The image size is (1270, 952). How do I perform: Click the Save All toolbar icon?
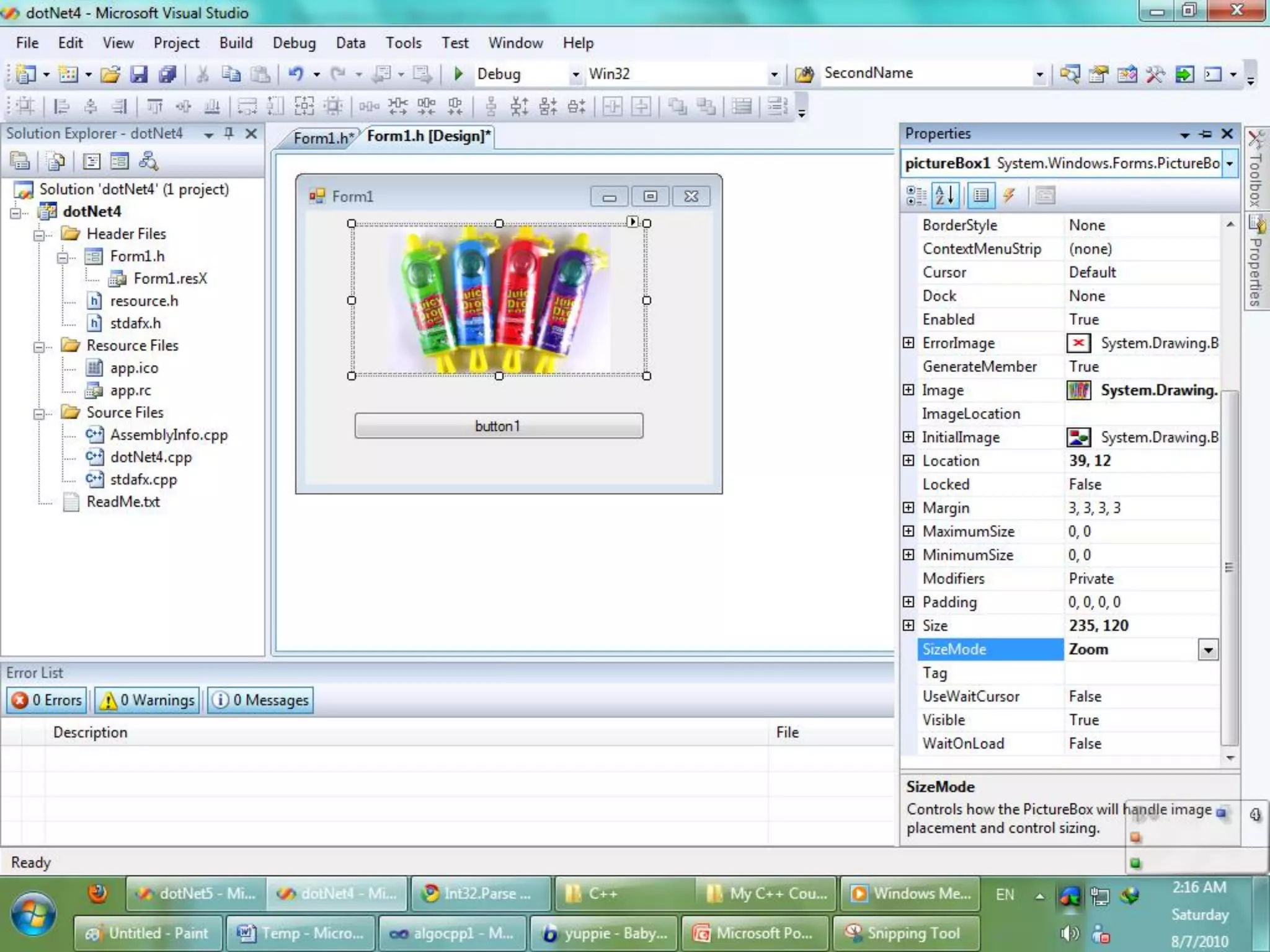pos(167,74)
